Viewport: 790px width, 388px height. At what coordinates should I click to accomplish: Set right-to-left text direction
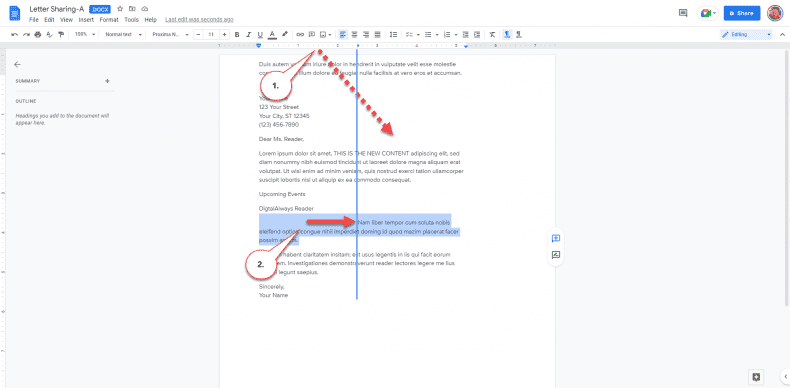tap(519, 34)
